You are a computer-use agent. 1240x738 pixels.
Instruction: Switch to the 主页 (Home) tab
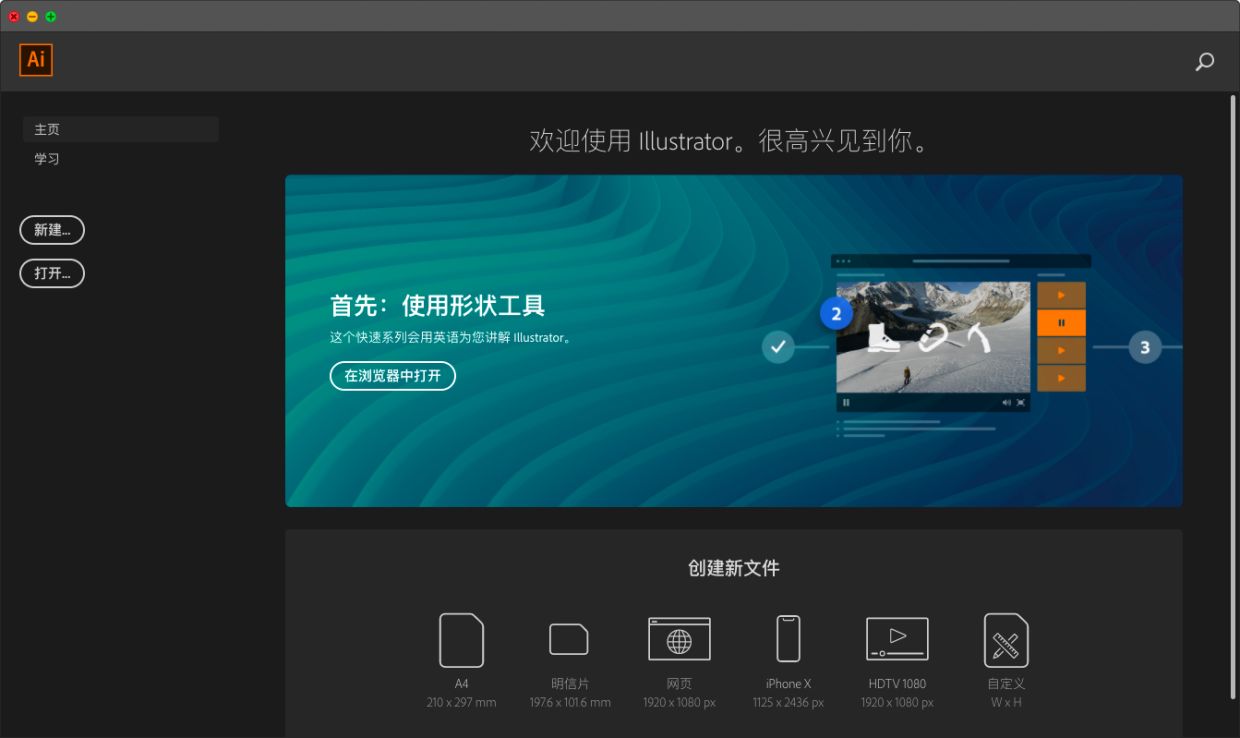120,129
